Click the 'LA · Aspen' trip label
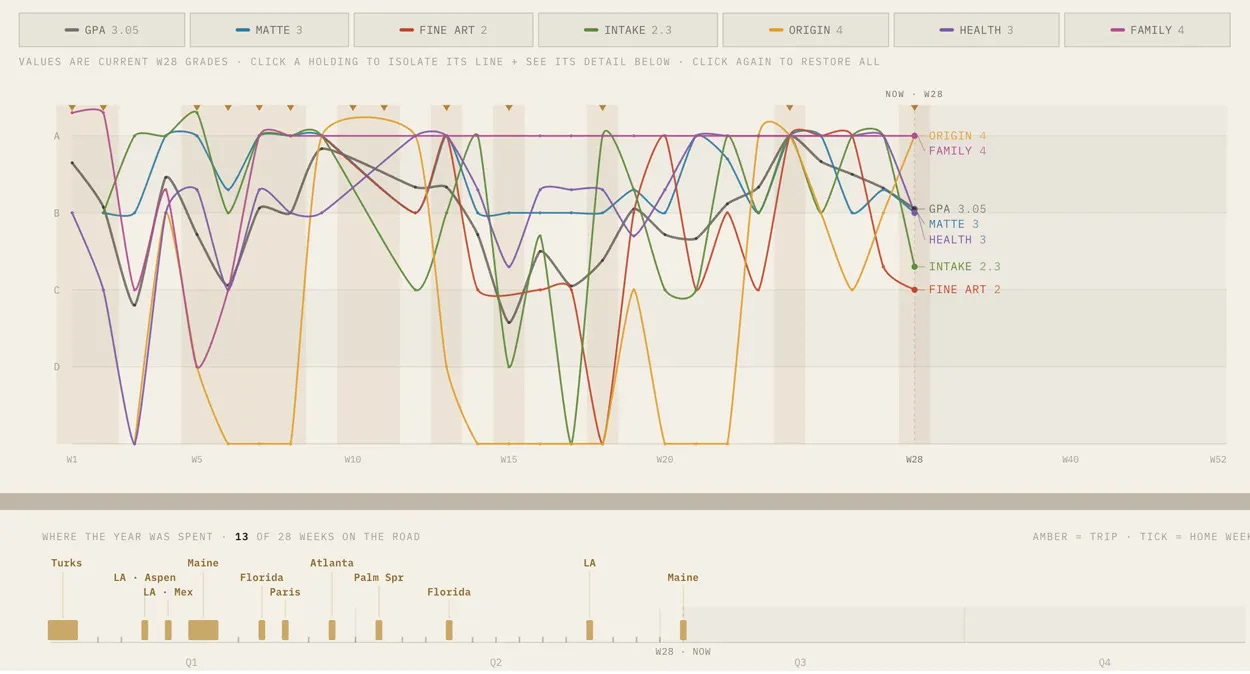This screenshot has height=674, width=1250. click(x=145, y=578)
